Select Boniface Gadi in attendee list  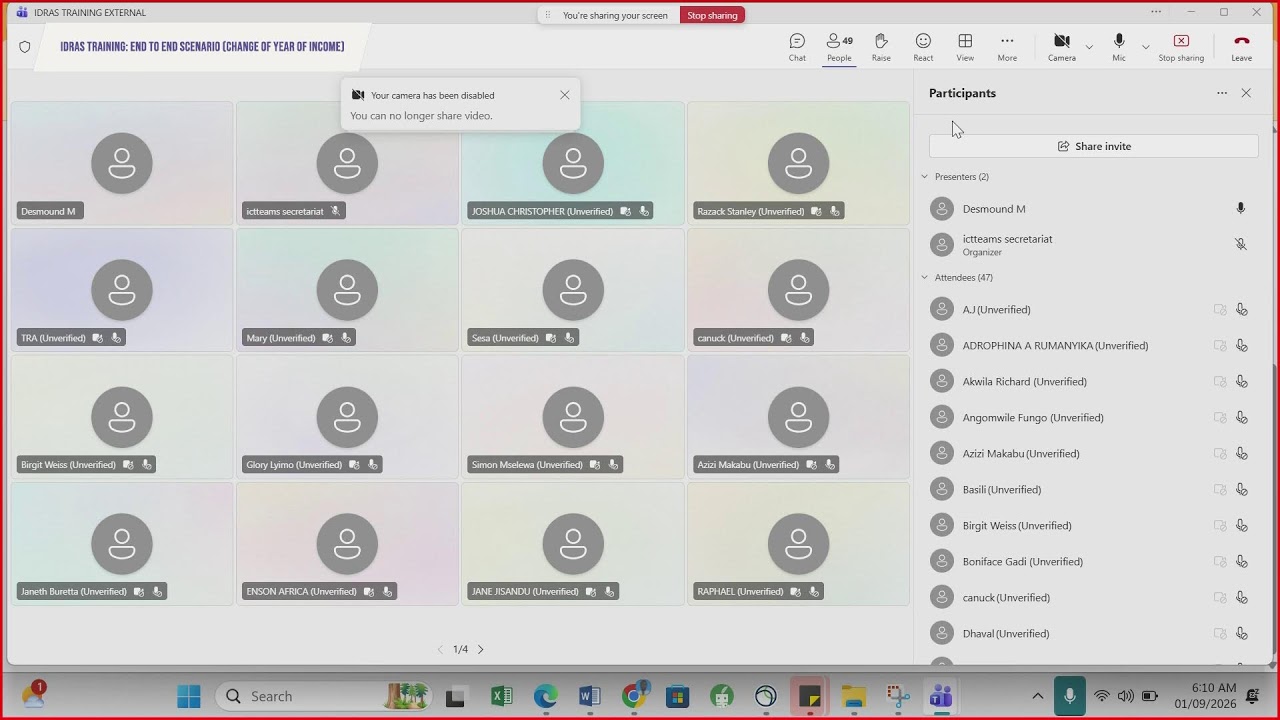click(1093, 562)
